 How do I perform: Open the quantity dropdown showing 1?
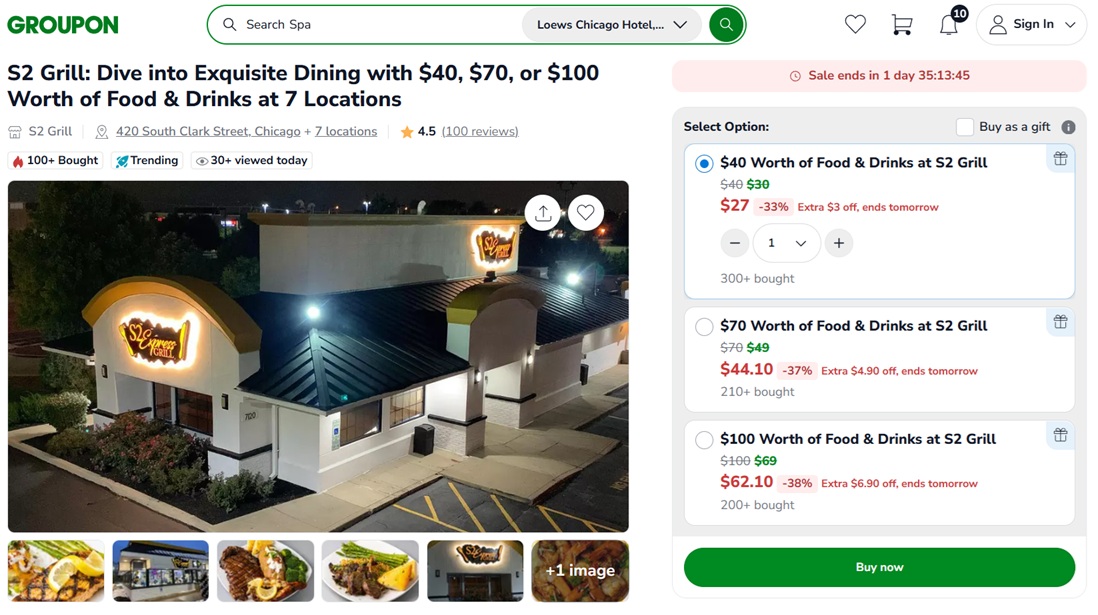click(x=786, y=243)
